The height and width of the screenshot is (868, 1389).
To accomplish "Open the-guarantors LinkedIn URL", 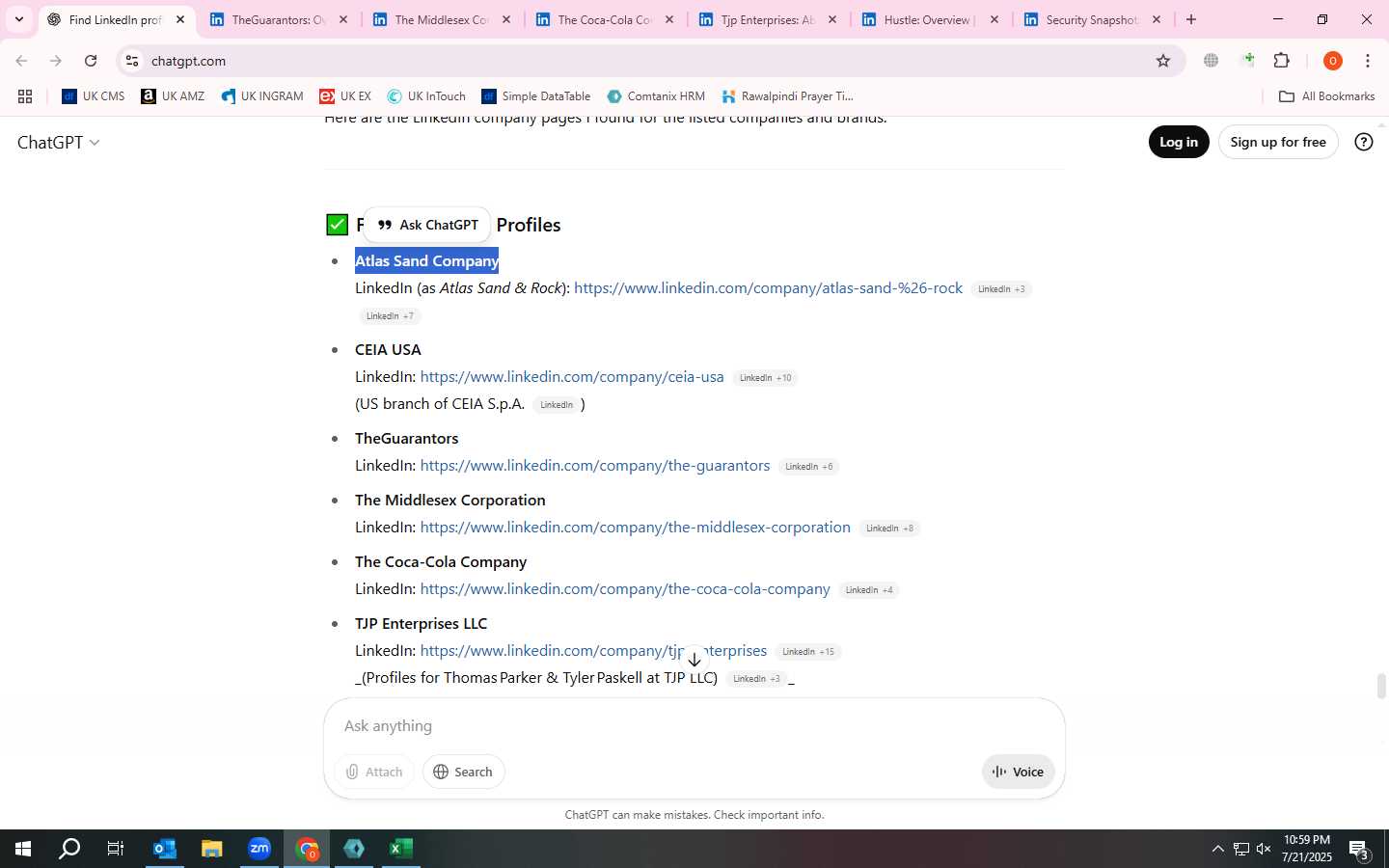I will 595,466.
